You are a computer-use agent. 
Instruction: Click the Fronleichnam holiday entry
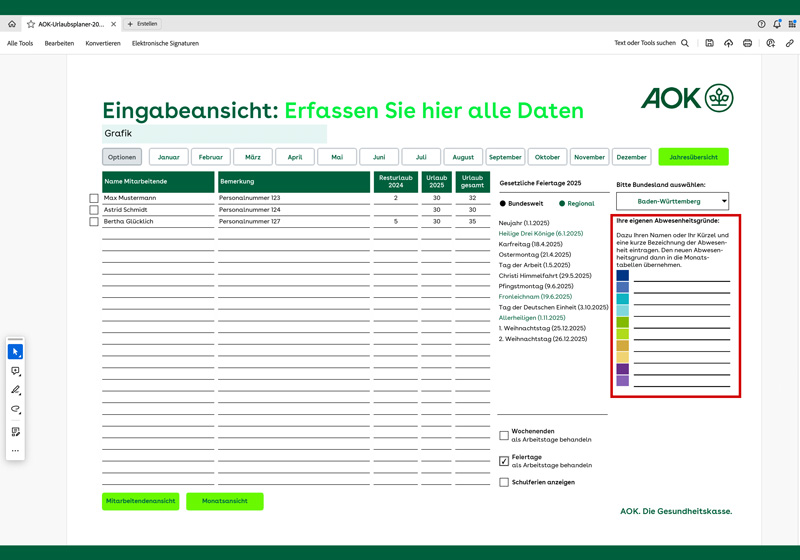[535, 297]
